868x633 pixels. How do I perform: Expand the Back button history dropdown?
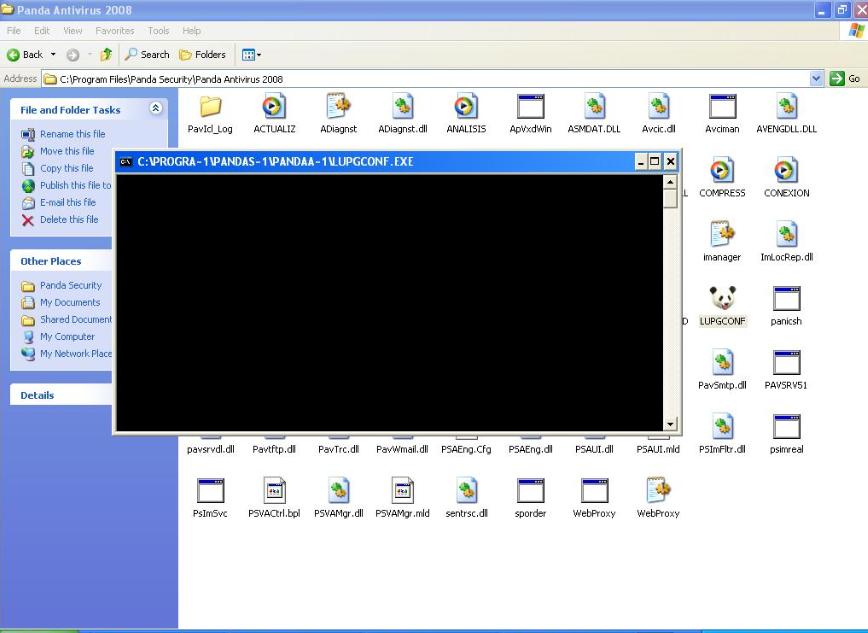54,55
